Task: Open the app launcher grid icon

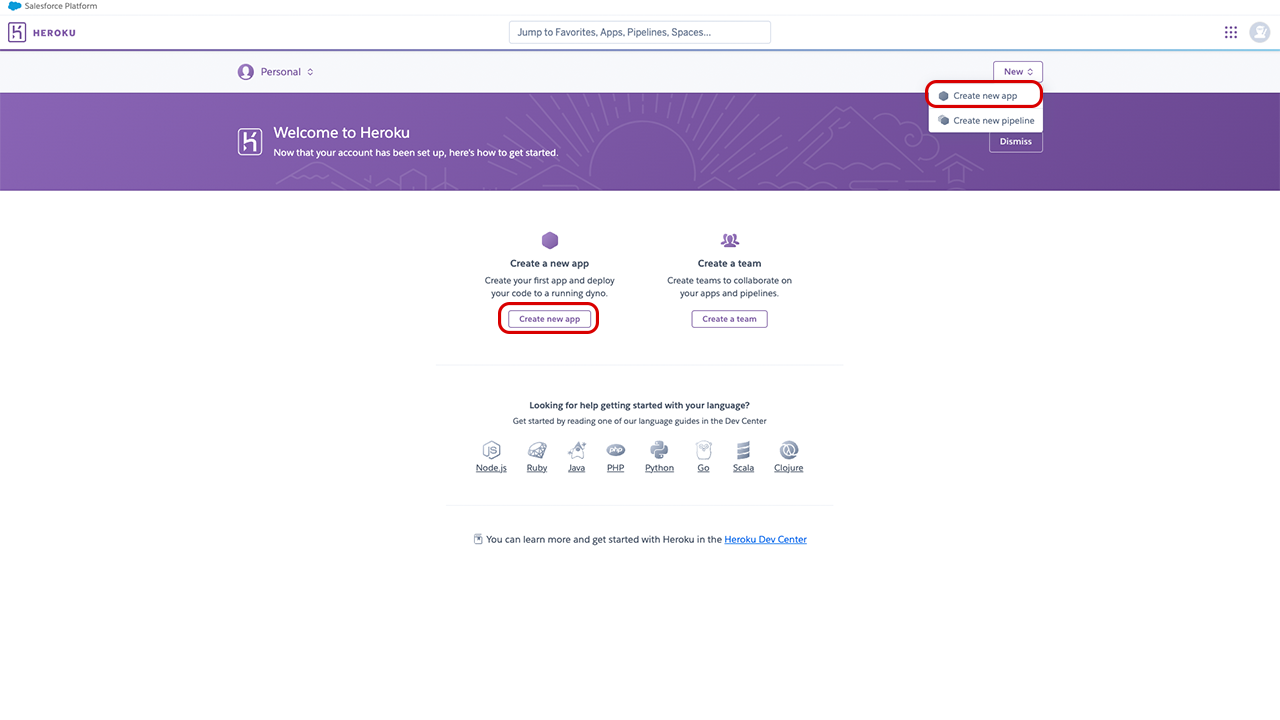Action: click(1231, 32)
